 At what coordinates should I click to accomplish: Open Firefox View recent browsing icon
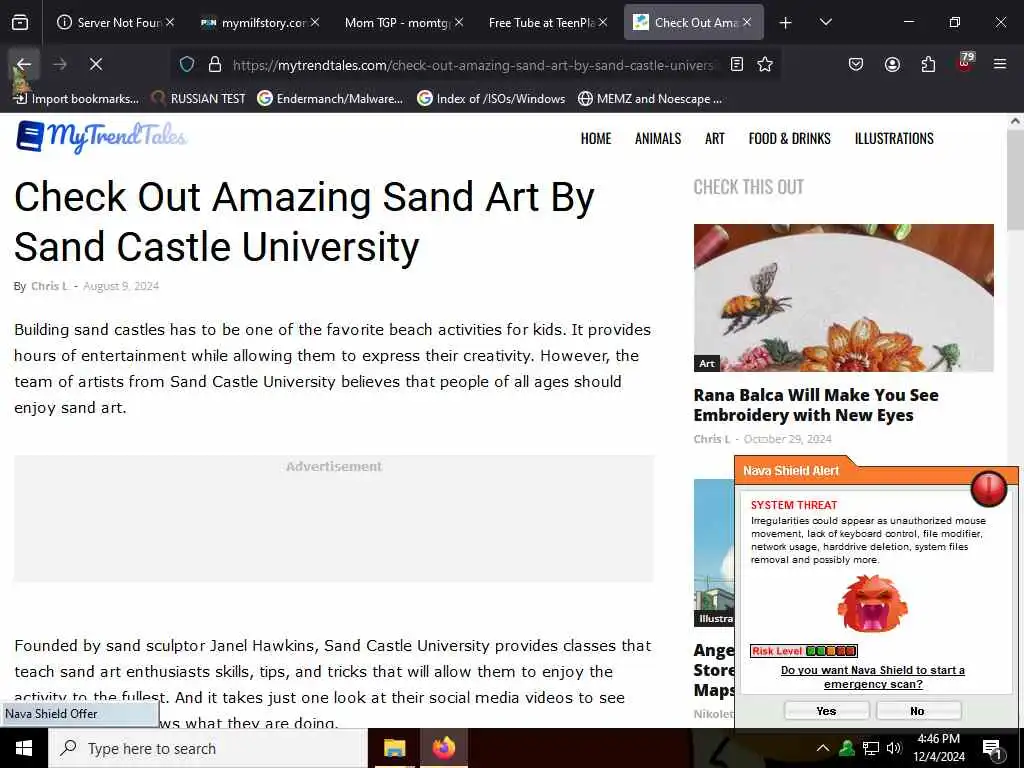20,23
